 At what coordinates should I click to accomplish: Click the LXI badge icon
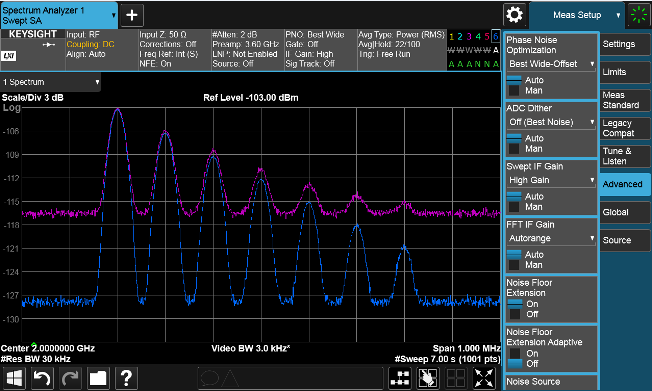pos(9,56)
